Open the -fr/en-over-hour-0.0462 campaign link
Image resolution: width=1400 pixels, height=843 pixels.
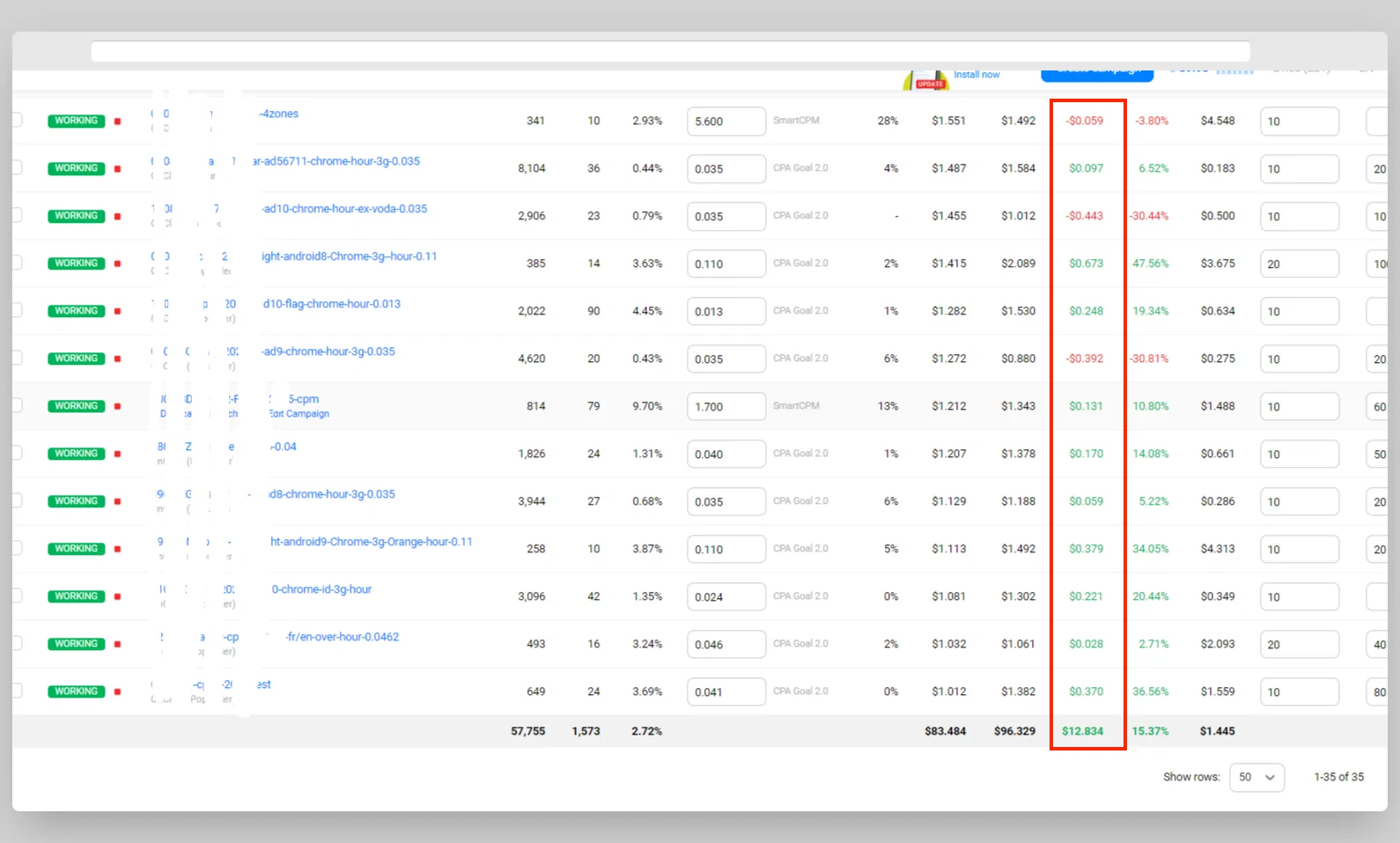(343, 637)
